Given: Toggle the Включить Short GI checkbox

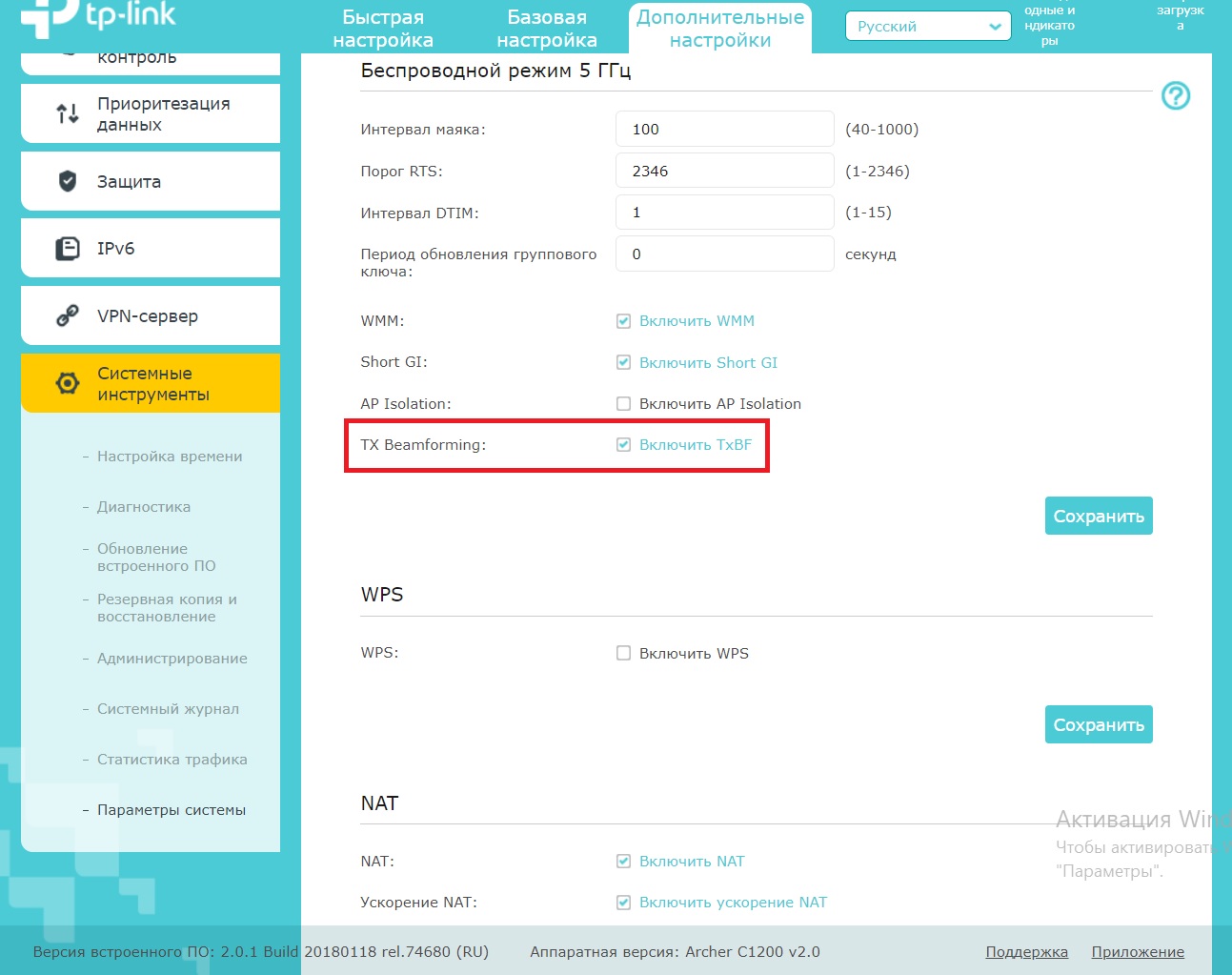Looking at the screenshot, I should coord(623,362).
